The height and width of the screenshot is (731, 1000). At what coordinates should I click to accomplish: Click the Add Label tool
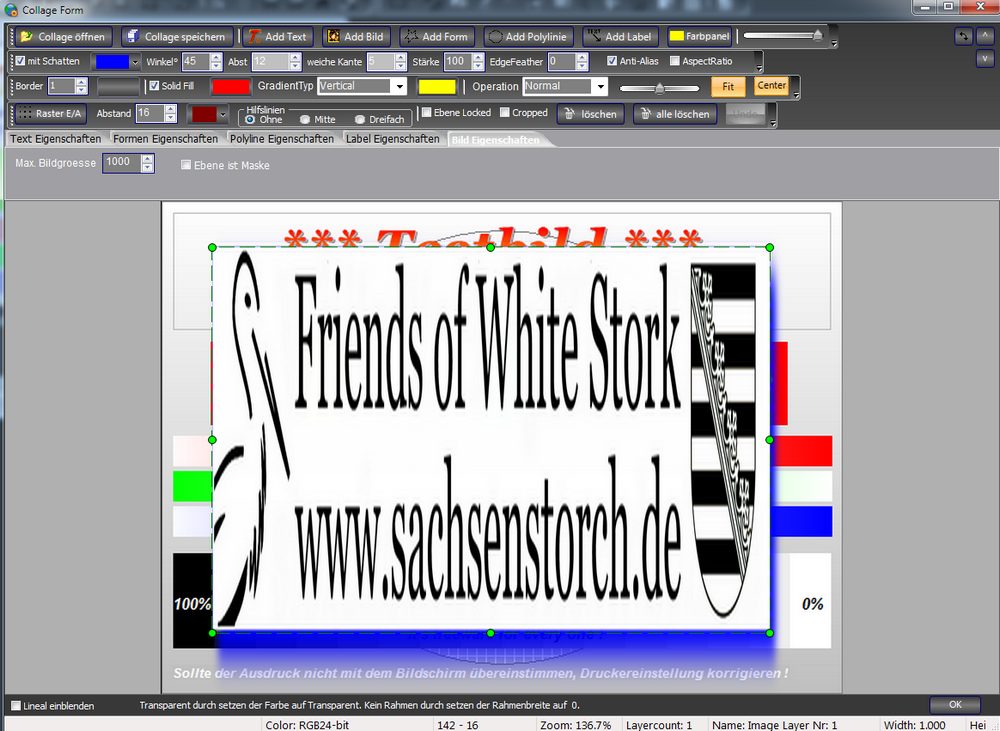[x=620, y=36]
